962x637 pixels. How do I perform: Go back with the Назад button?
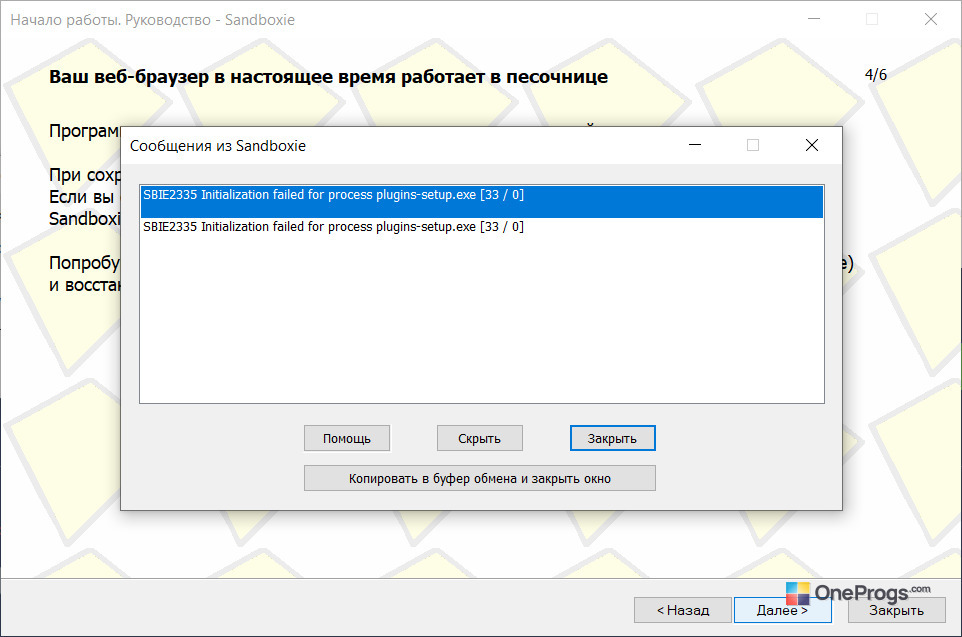pos(683,610)
